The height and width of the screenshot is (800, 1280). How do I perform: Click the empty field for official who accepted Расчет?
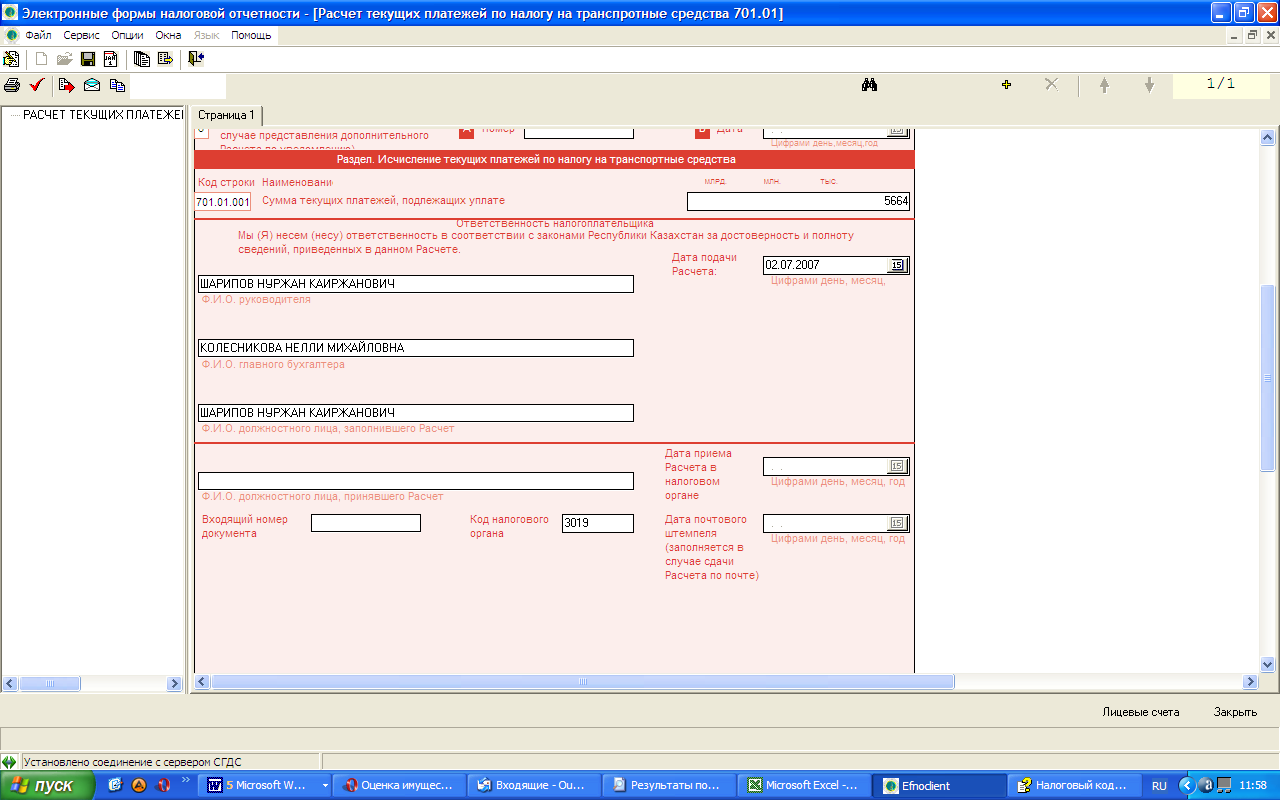pos(416,481)
